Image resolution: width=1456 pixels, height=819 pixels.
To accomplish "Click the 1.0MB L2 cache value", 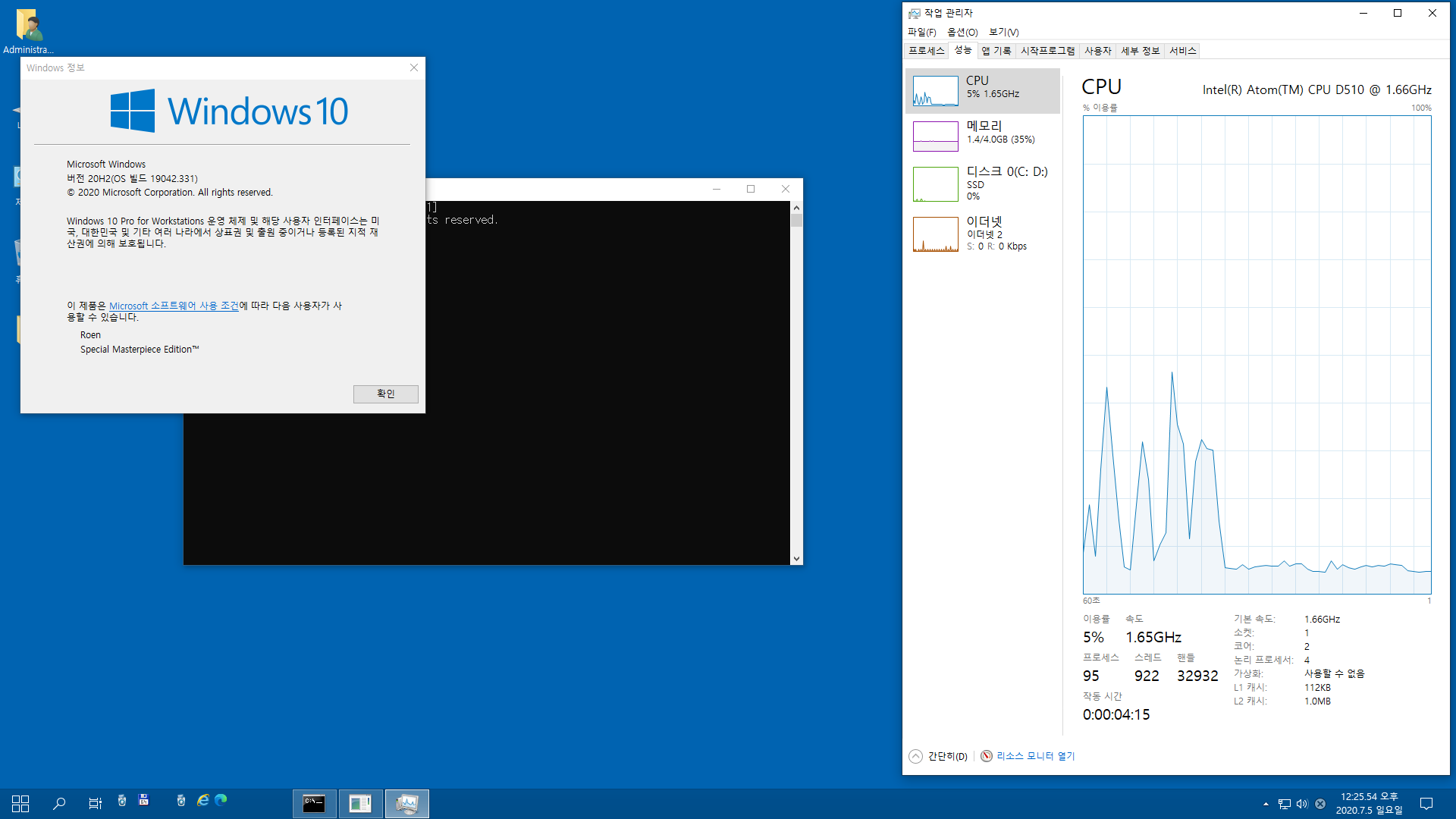I will tap(1317, 701).
